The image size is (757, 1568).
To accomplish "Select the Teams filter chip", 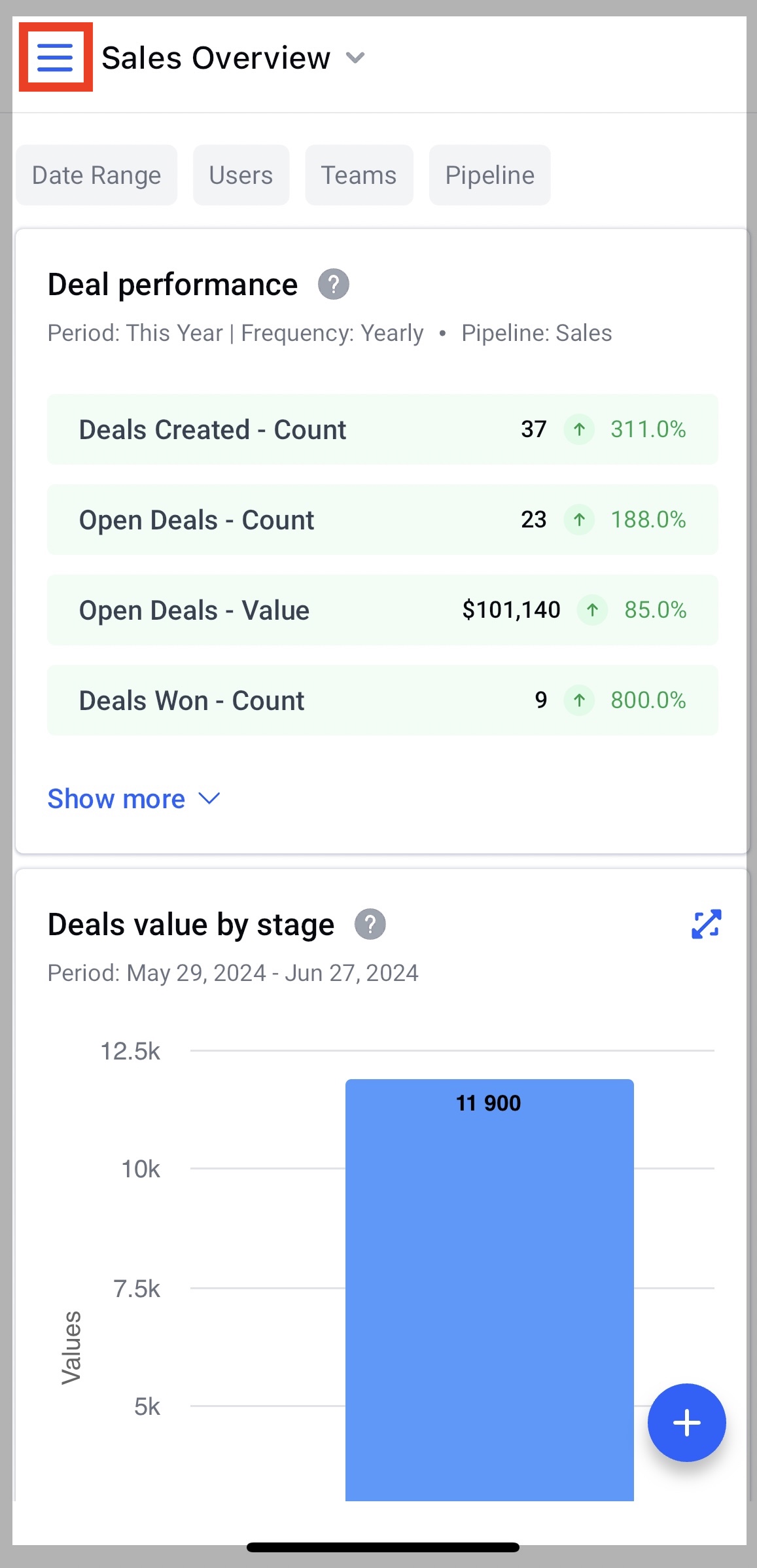I will click(x=359, y=175).
